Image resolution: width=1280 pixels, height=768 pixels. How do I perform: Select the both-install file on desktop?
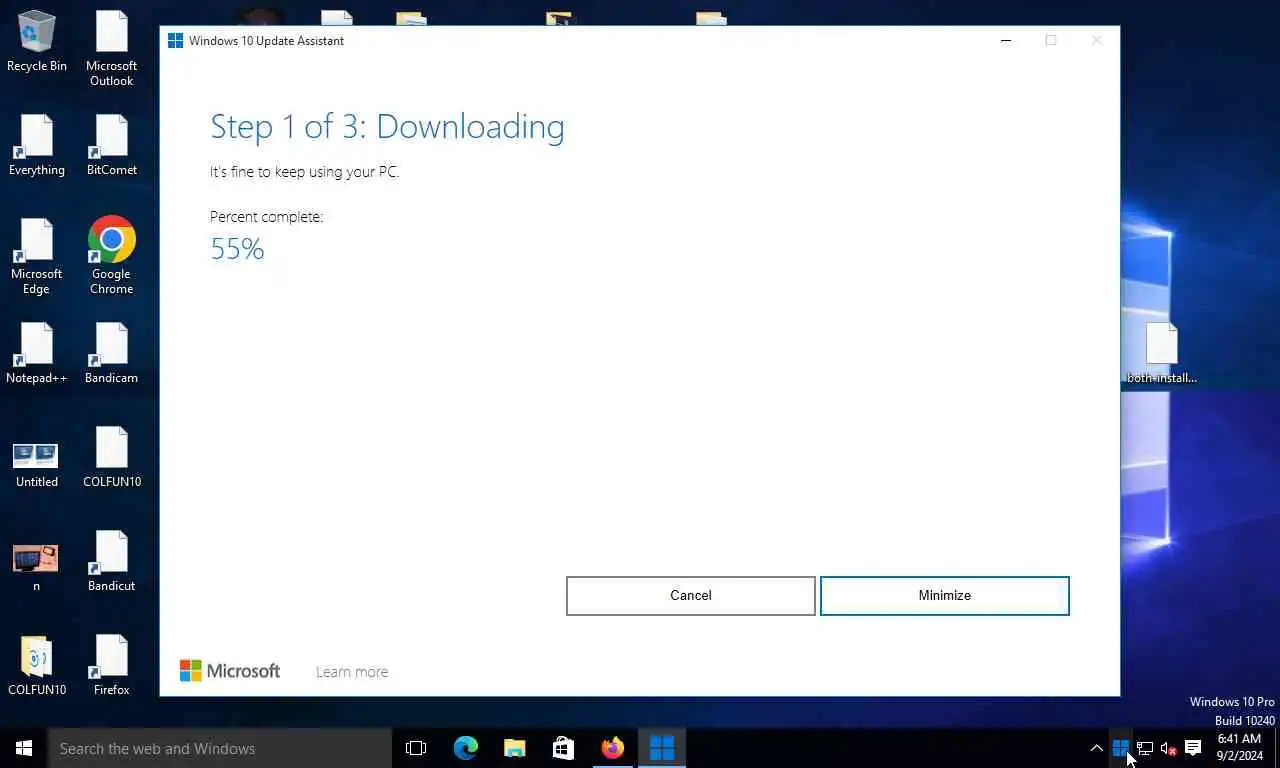coord(1161,354)
